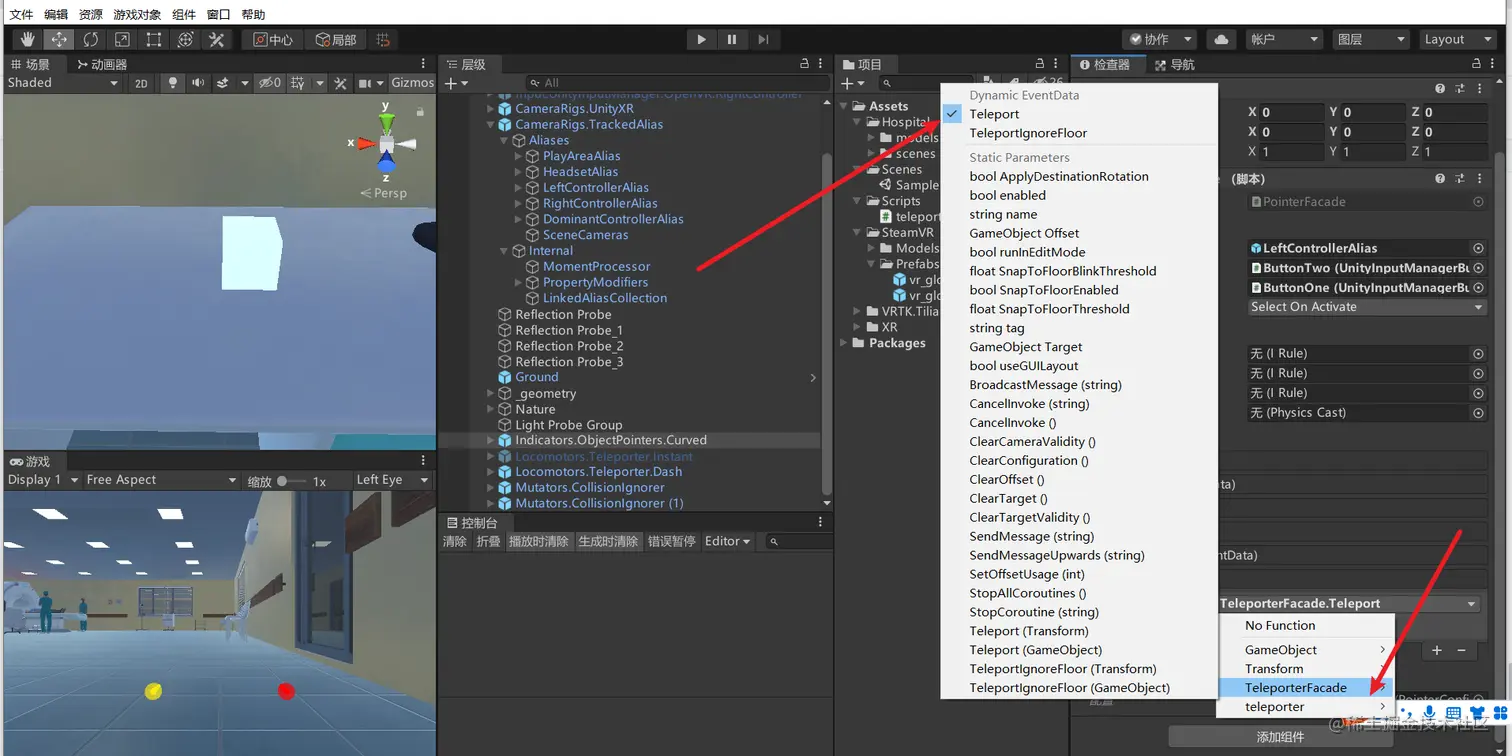Click the 清除 clear button in Console

tap(455, 541)
